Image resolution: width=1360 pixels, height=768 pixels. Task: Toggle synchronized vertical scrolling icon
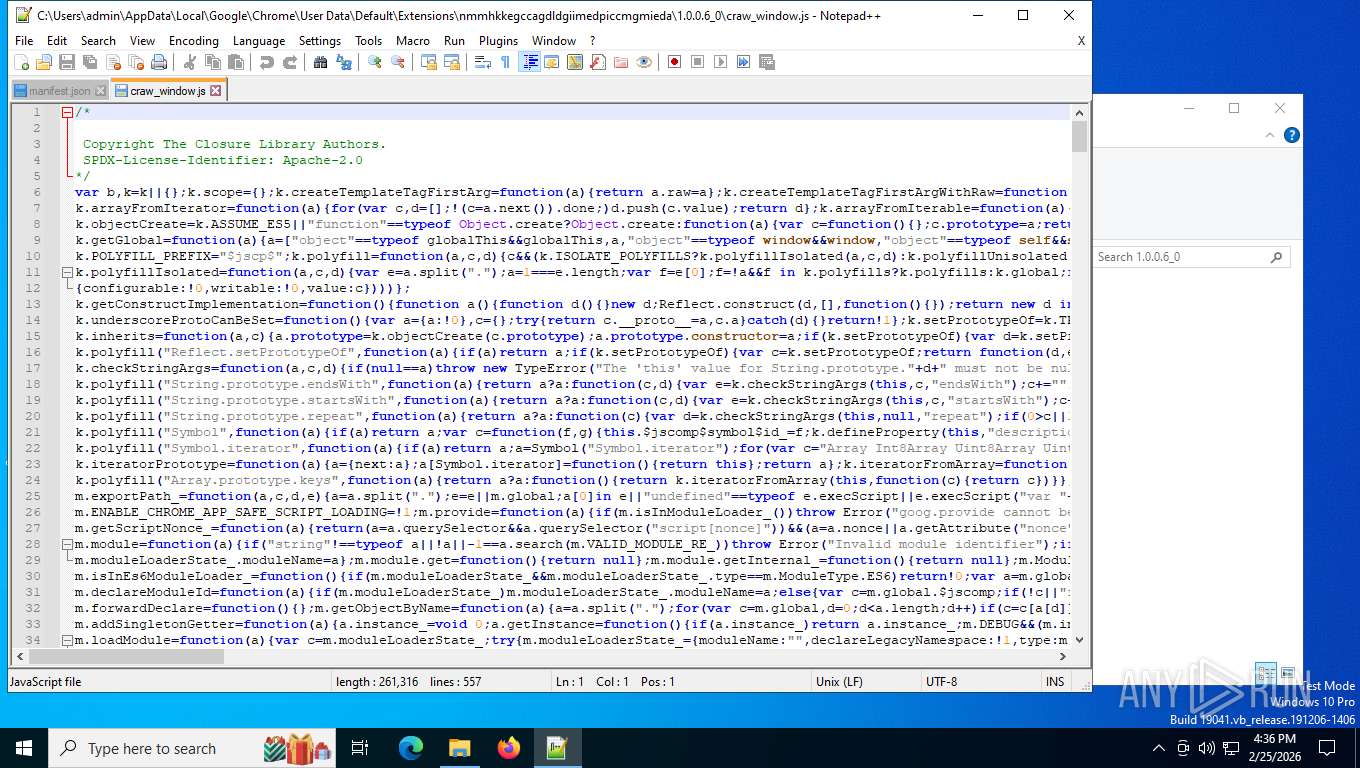429,62
